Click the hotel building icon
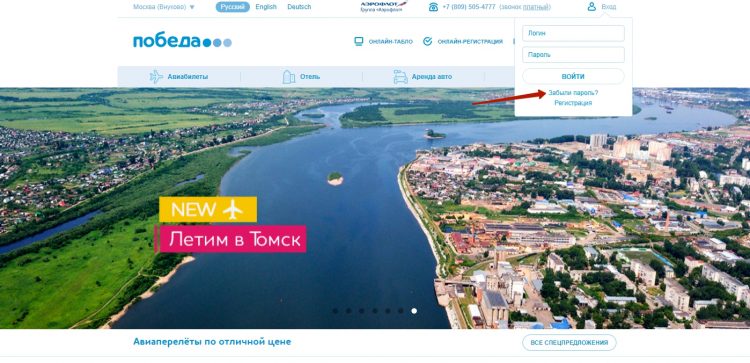This screenshot has height=363, width=750. pyautogui.click(x=289, y=77)
